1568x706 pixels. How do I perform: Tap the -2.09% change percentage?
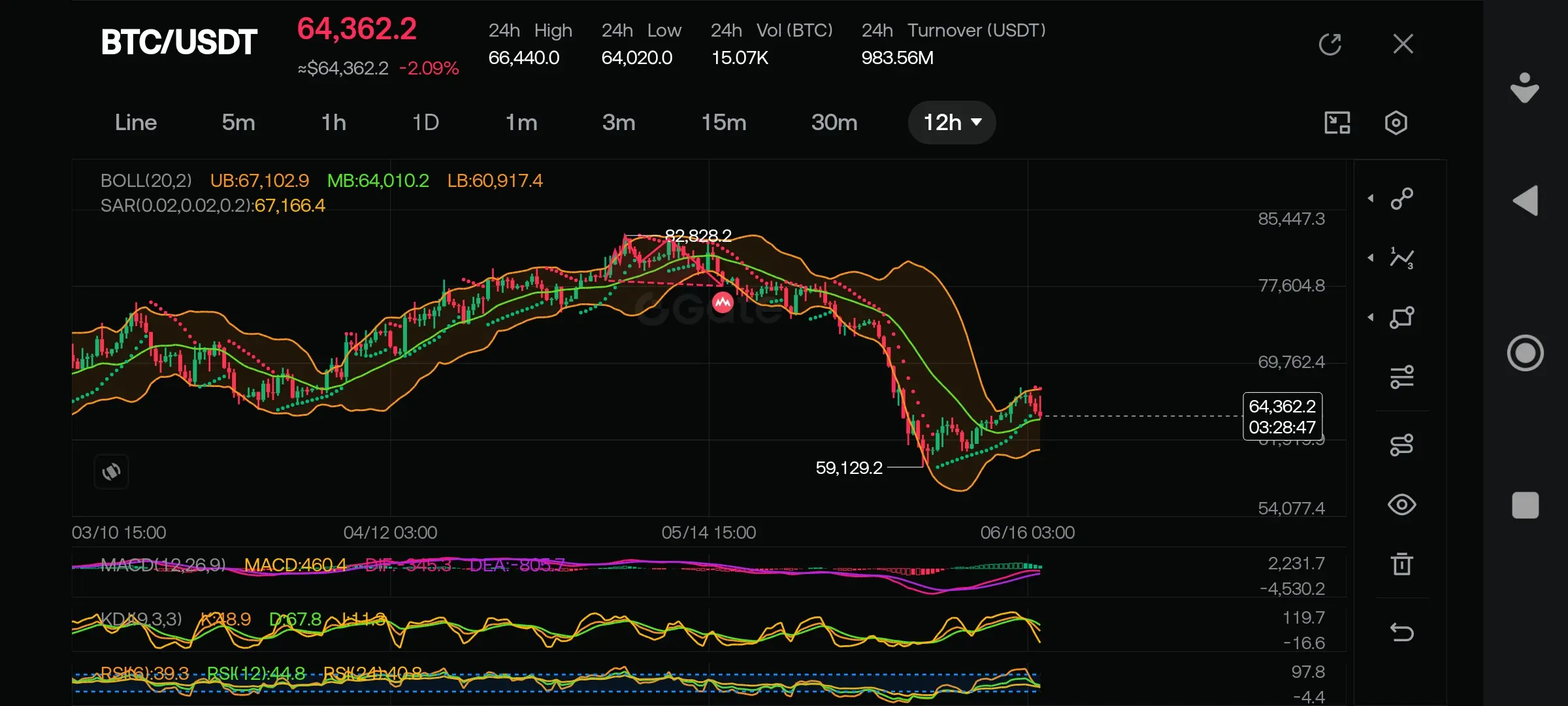[x=429, y=69]
